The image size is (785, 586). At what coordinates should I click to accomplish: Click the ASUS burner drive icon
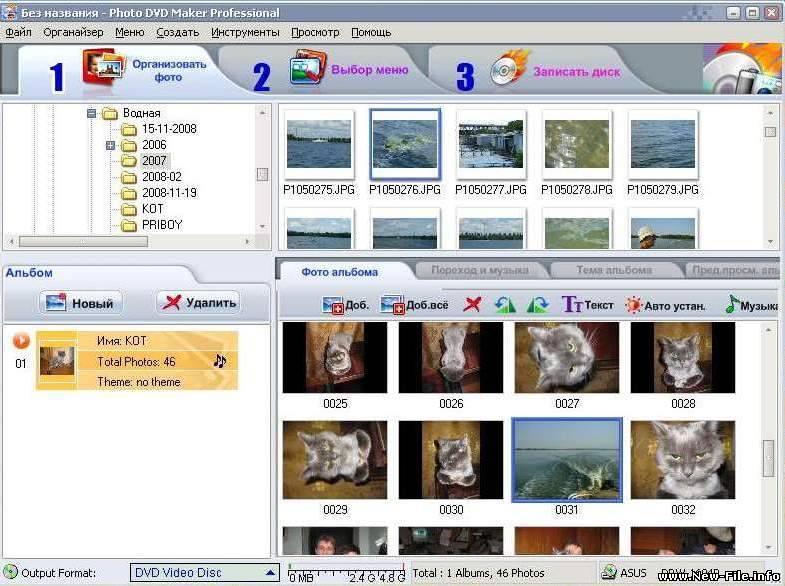pyautogui.click(x=609, y=572)
